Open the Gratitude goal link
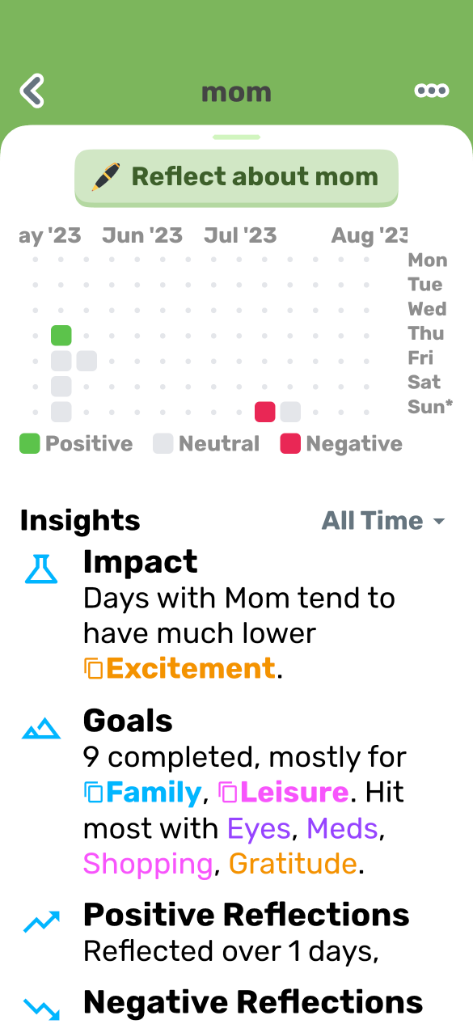This screenshot has width=473, height=1024. pyautogui.click(x=293, y=864)
